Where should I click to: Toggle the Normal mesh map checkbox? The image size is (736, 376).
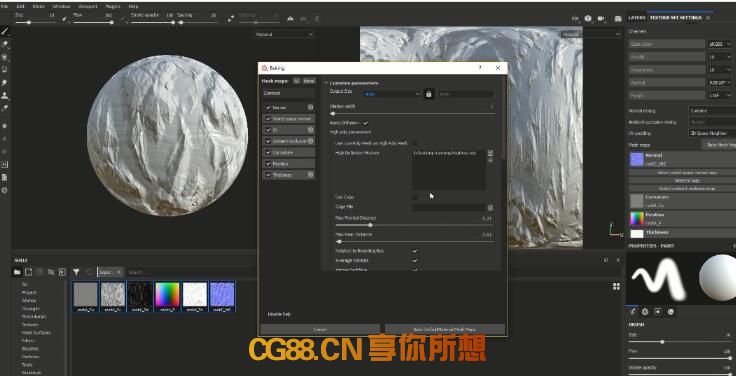click(268, 107)
